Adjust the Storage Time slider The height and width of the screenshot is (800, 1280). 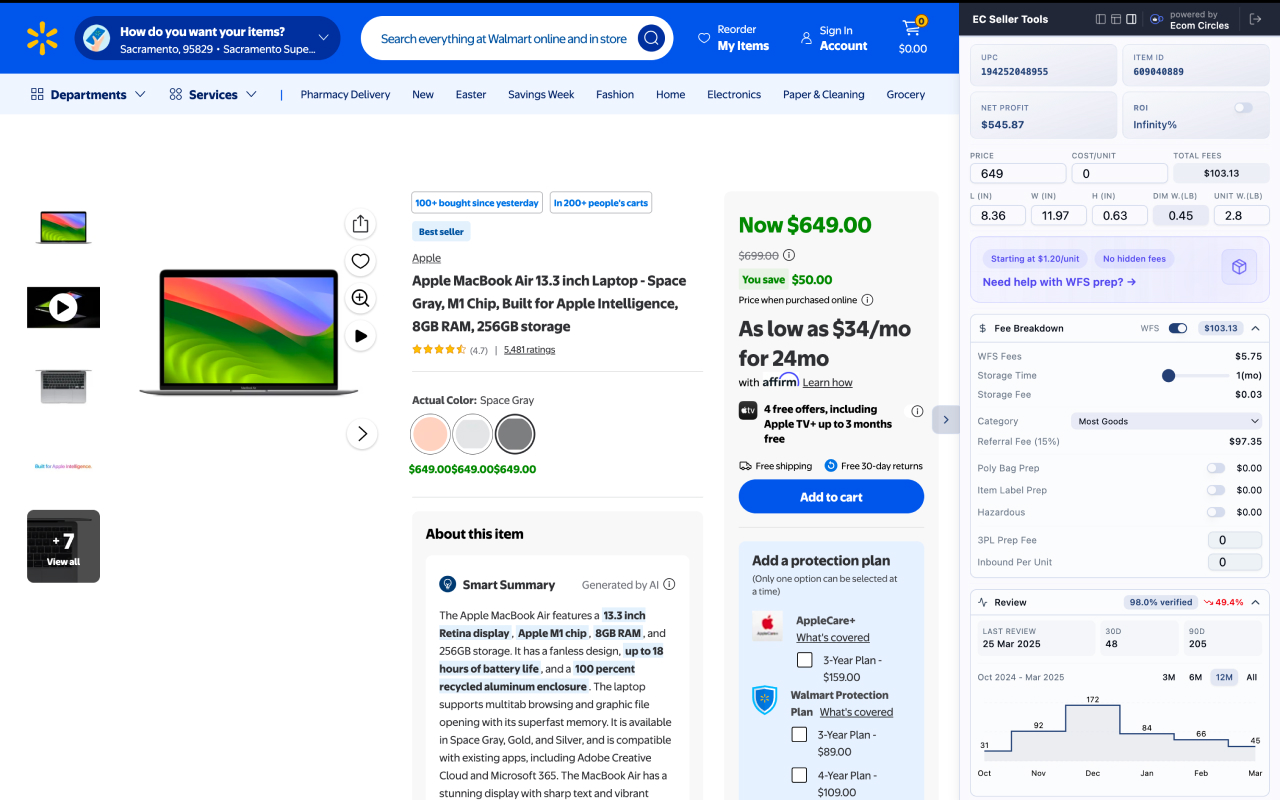[x=1168, y=375]
